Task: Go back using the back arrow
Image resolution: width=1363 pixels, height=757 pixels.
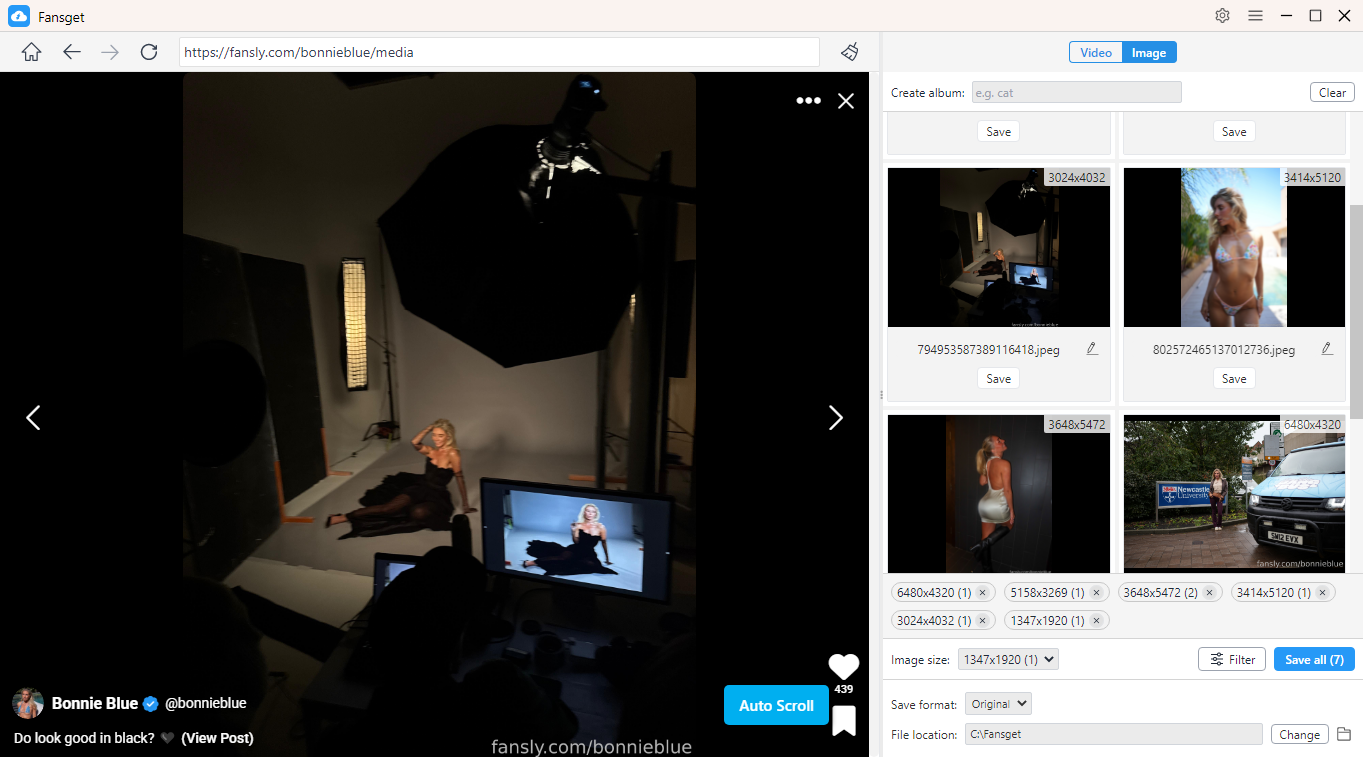Action: click(71, 52)
